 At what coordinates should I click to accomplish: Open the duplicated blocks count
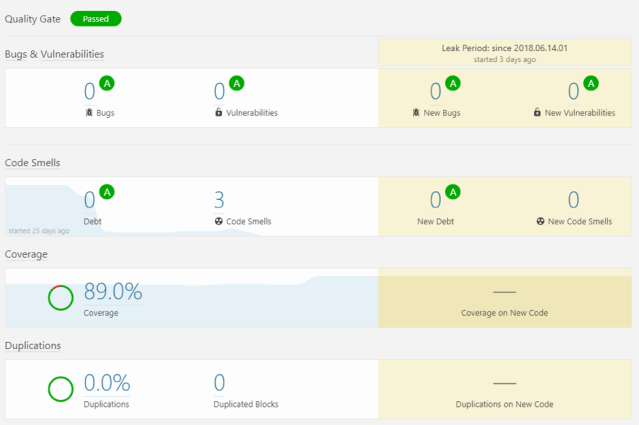(219, 383)
